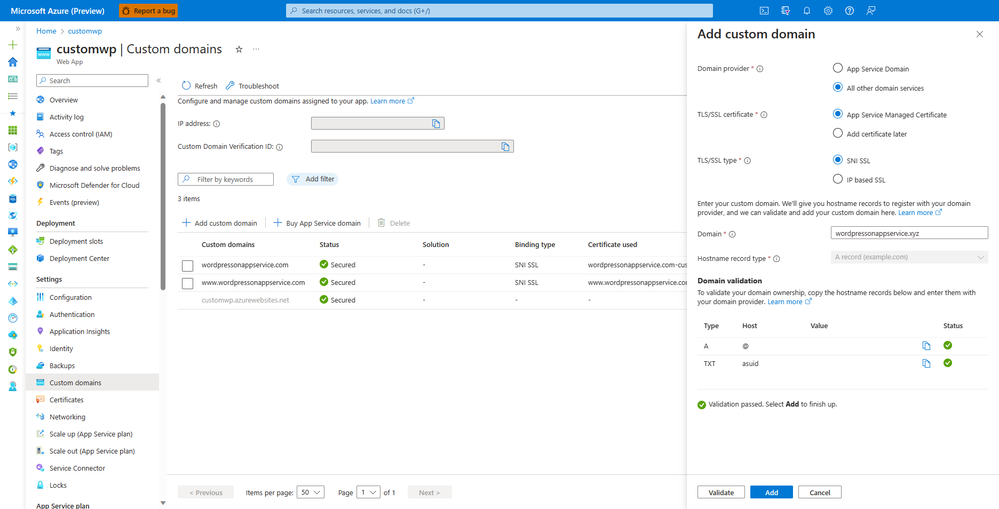Favorite the customwp page with star icon
This screenshot has width=999, height=509.
239,49
